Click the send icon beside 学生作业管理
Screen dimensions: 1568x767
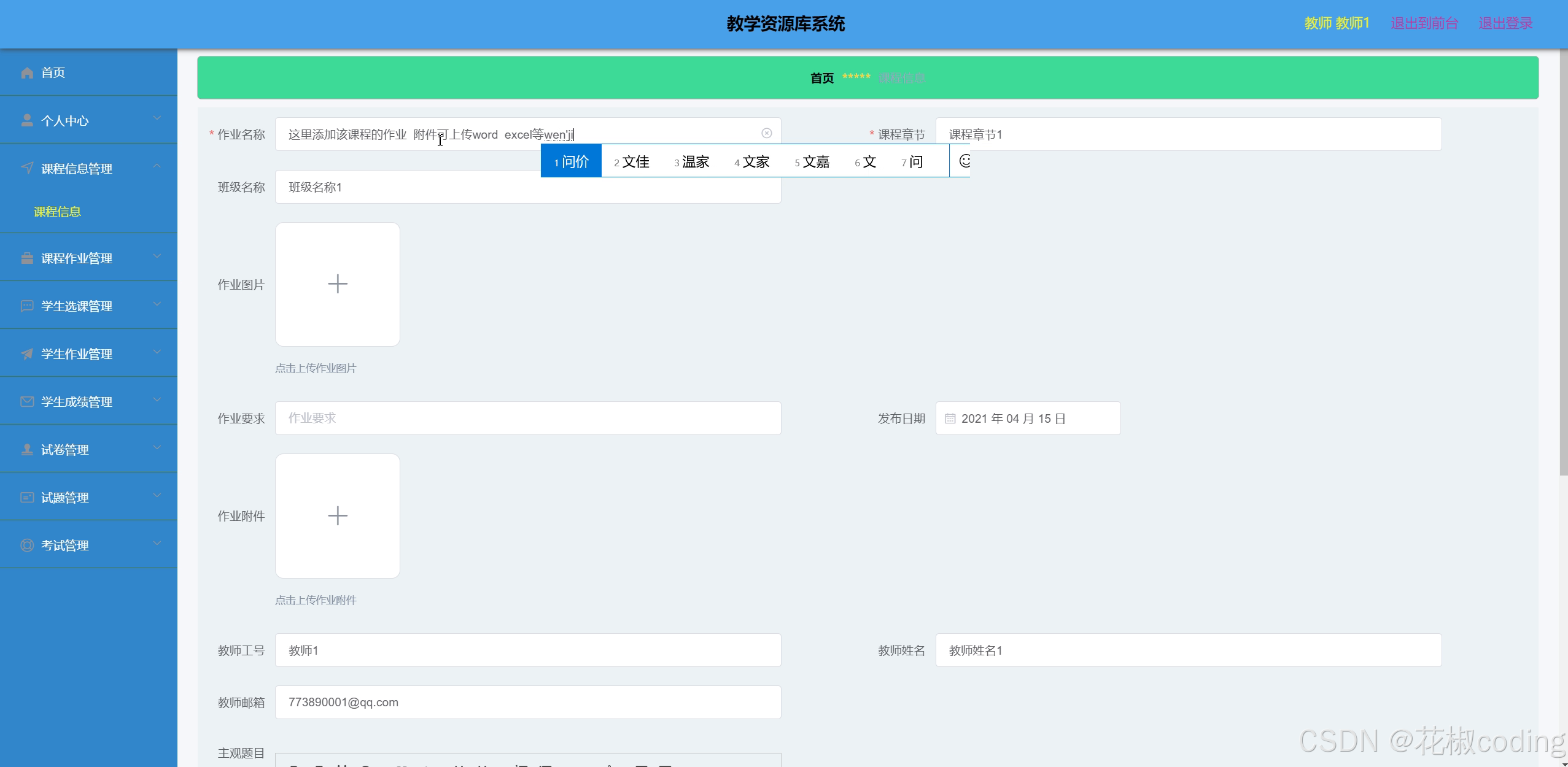[x=27, y=353]
